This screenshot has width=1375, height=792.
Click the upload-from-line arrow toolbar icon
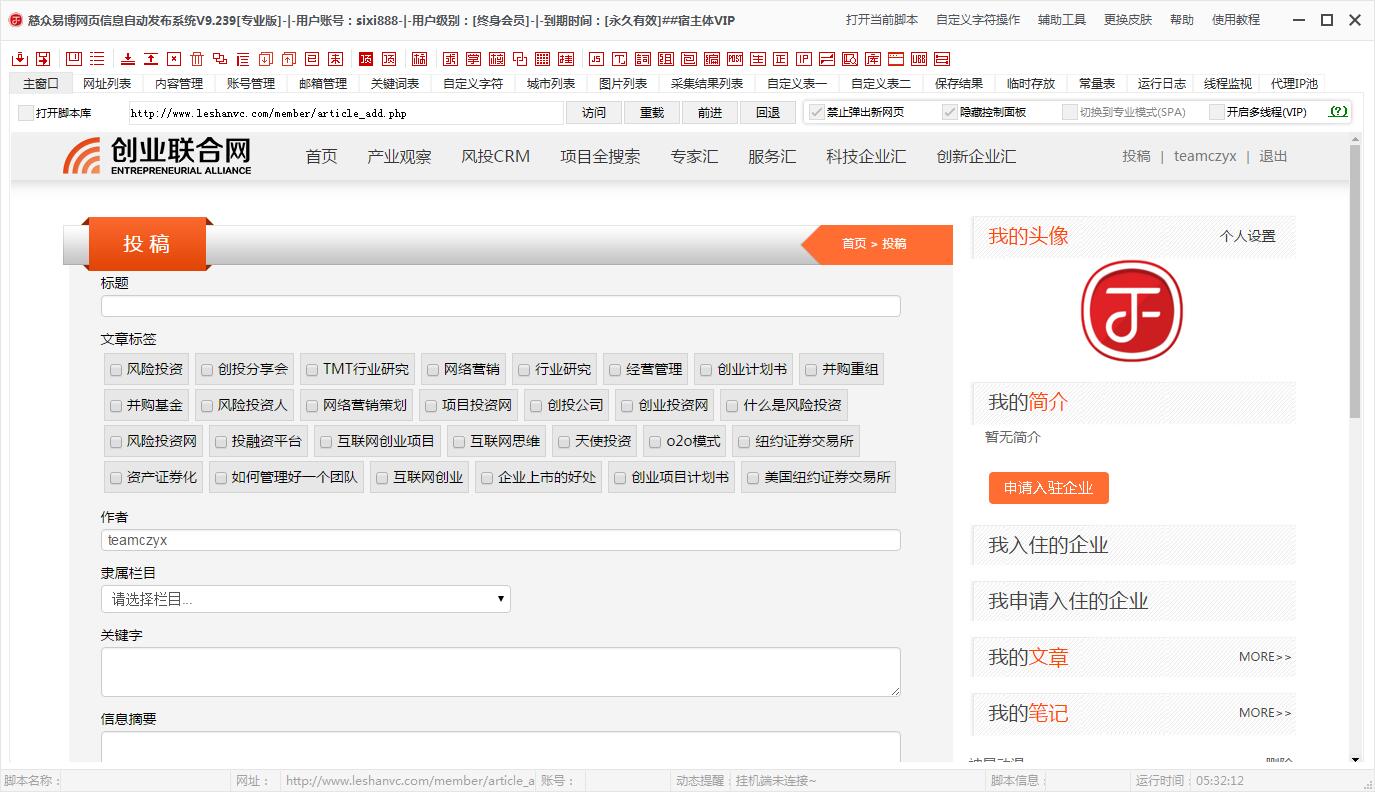point(151,59)
